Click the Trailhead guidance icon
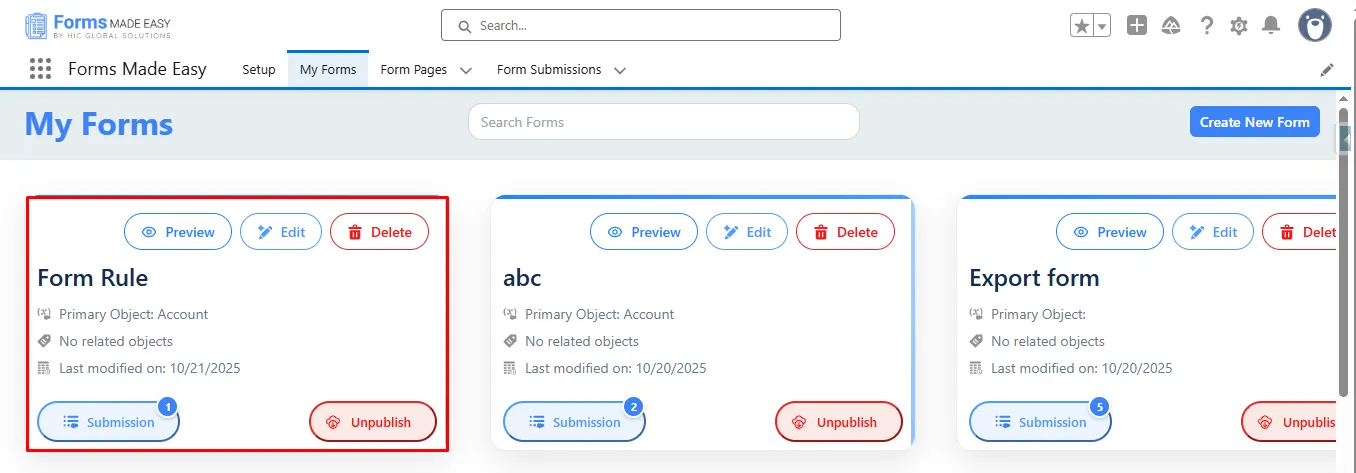1356x473 pixels. coord(1171,26)
